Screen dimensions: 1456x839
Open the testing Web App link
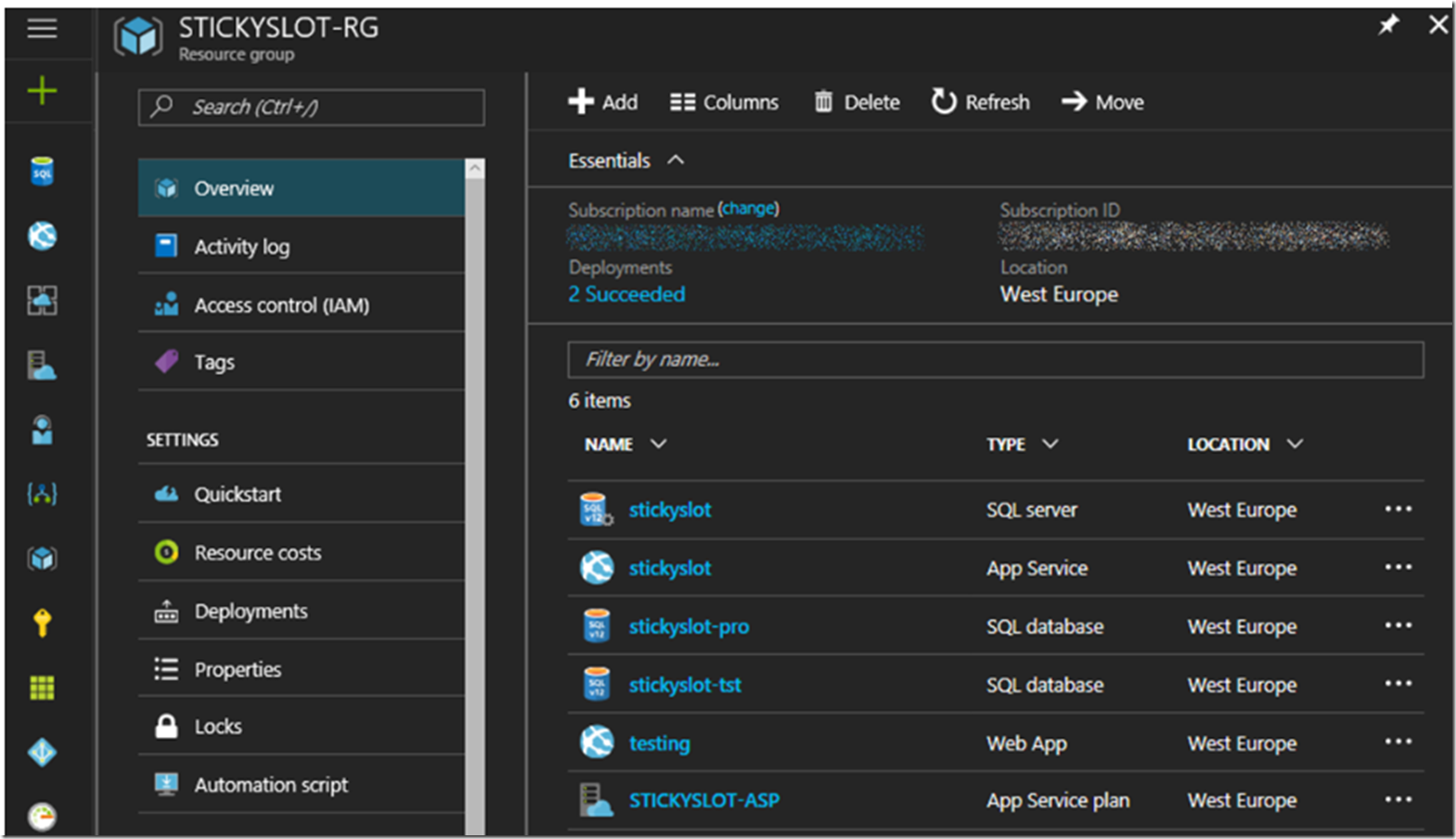point(659,743)
